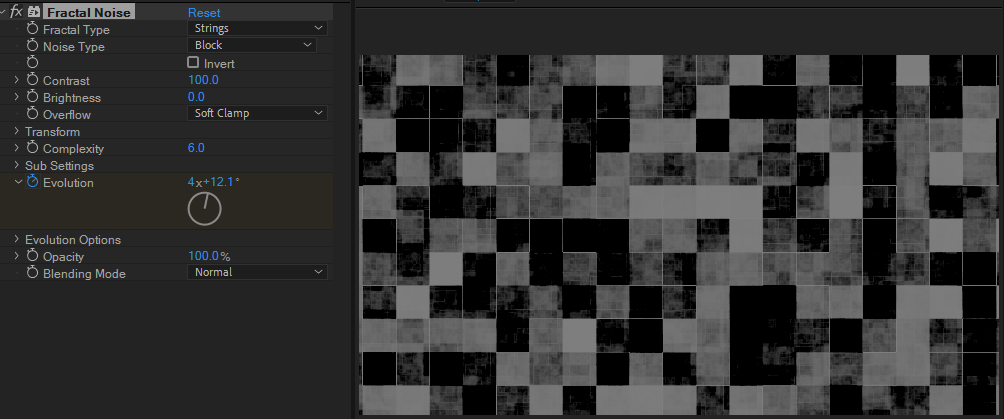Expand the Contrast property
The image size is (1004, 419).
17,80
